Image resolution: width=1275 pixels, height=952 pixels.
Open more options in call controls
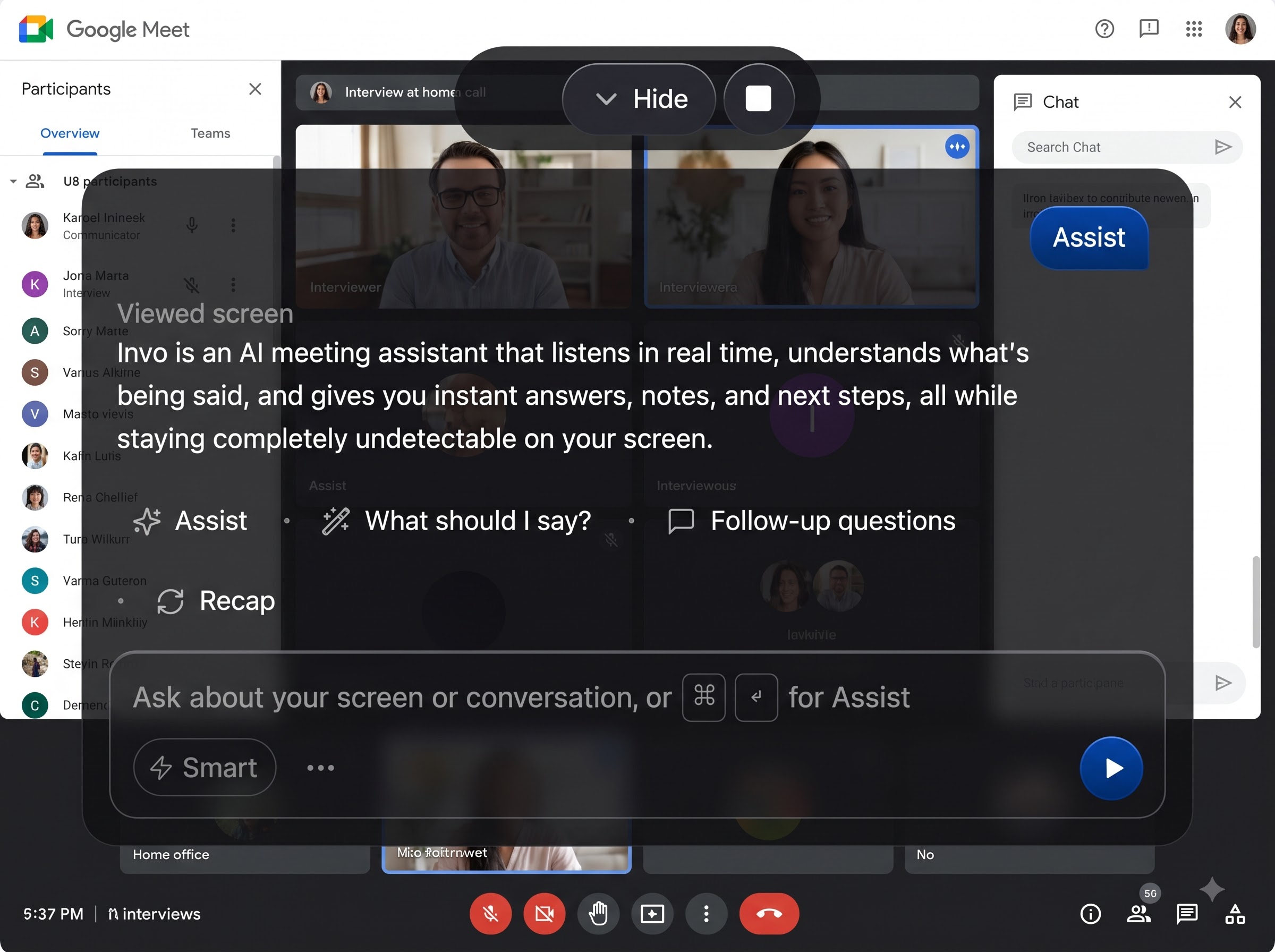[x=707, y=914]
